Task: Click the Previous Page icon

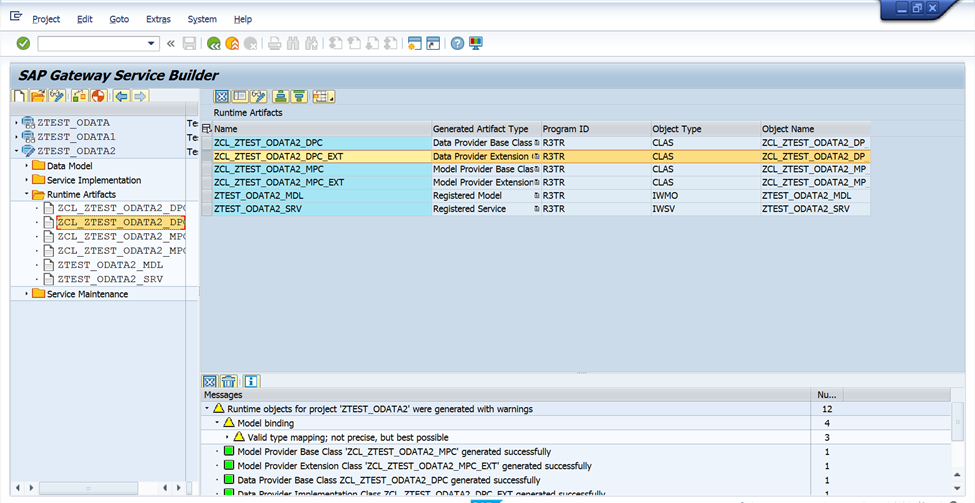Action: 354,44
